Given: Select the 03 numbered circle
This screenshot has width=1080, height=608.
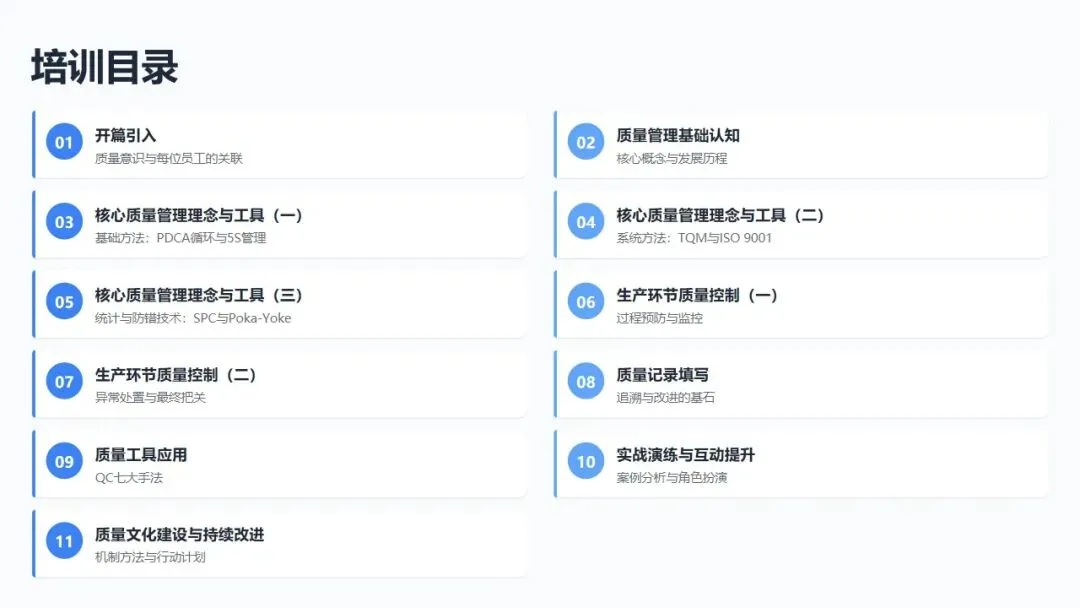Looking at the screenshot, I should click(x=64, y=222).
